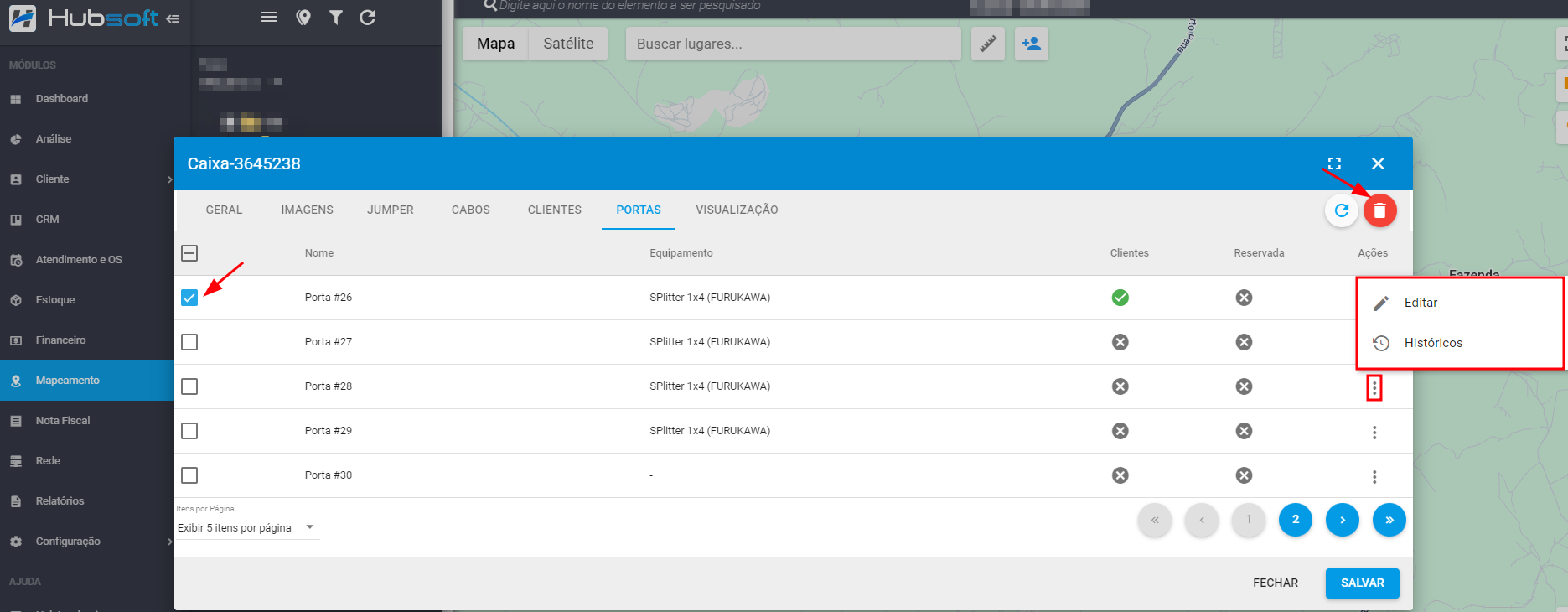This screenshot has width=1568, height=612.
Task: Close the Caixa-3645238 dialog with the X
Action: tap(1378, 163)
